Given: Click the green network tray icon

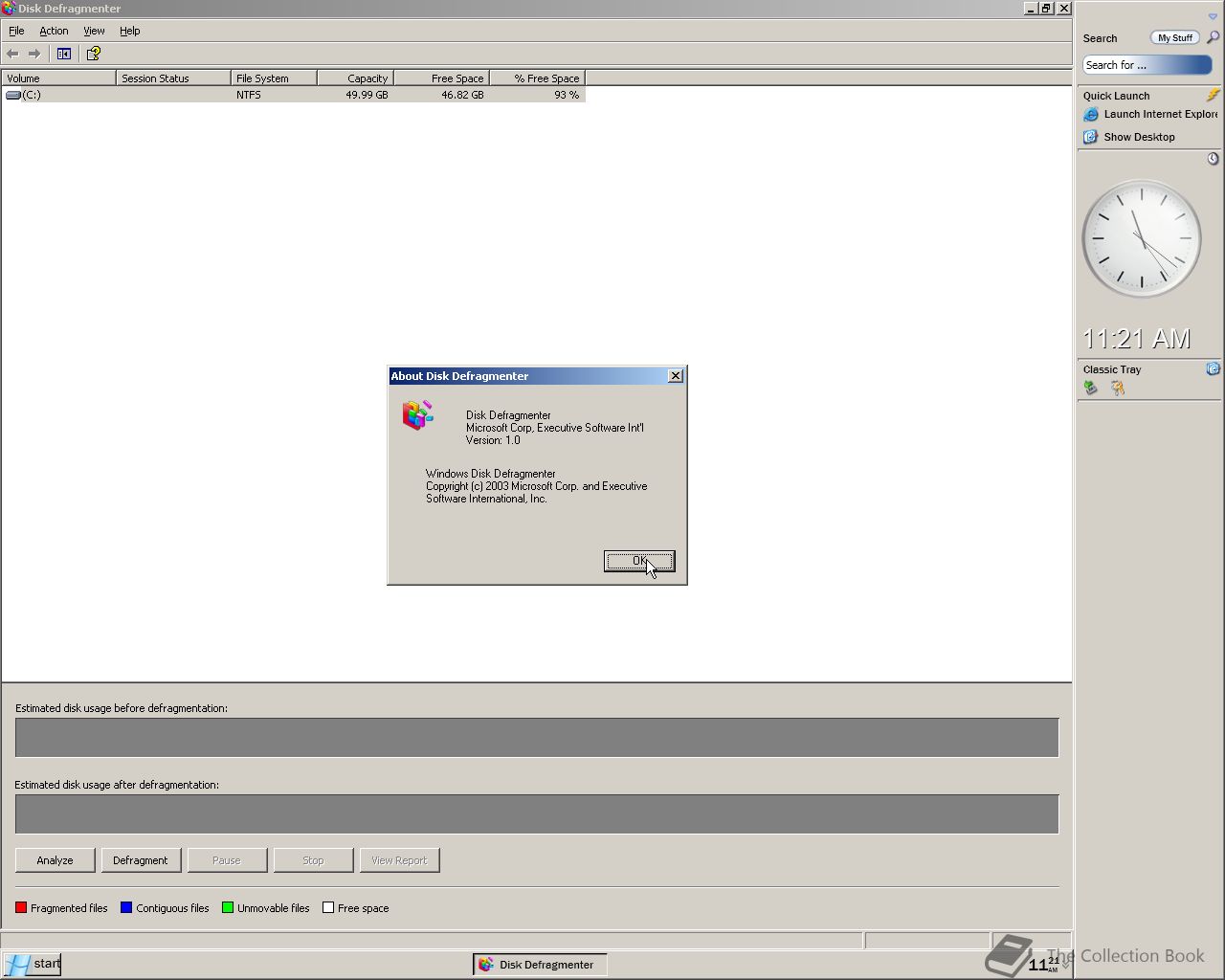Looking at the screenshot, I should coord(1090,388).
